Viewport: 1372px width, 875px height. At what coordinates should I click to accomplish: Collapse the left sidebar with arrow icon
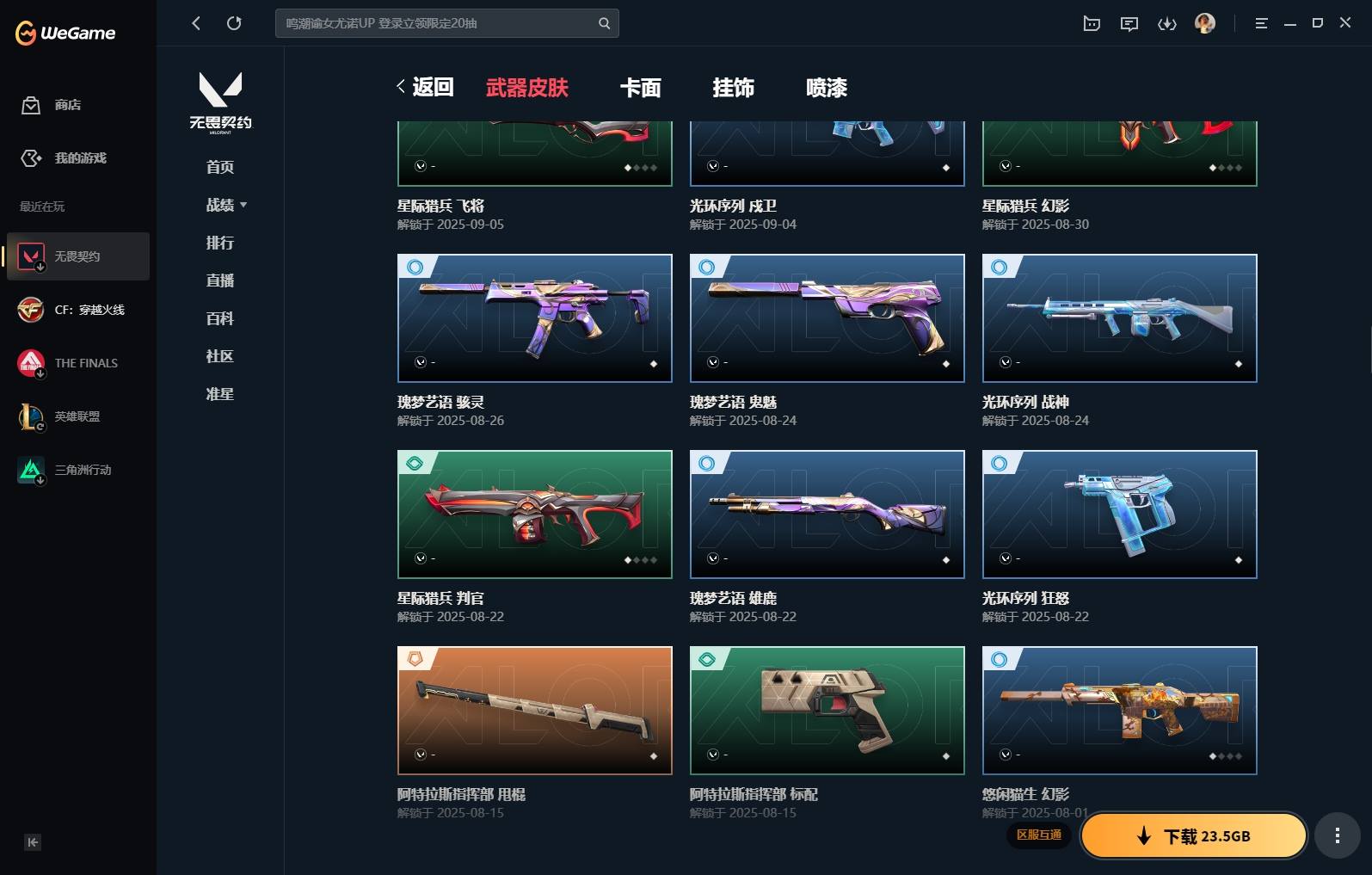[33, 842]
